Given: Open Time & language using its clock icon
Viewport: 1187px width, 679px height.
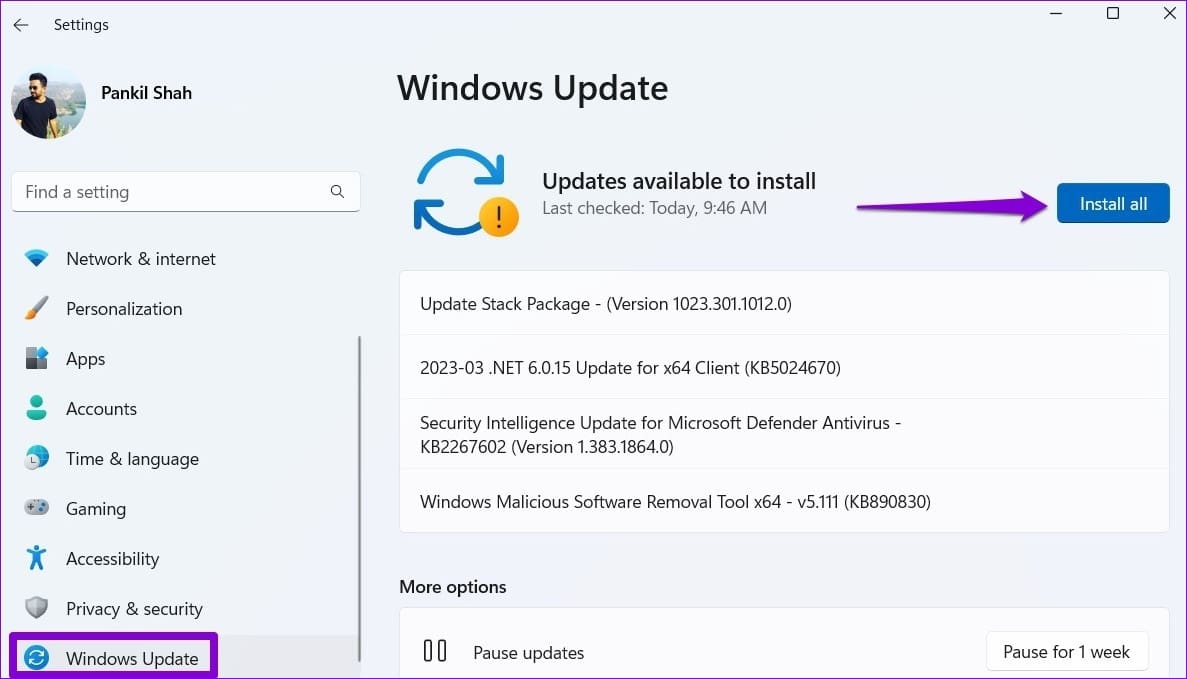Looking at the screenshot, I should click(36, 458).
